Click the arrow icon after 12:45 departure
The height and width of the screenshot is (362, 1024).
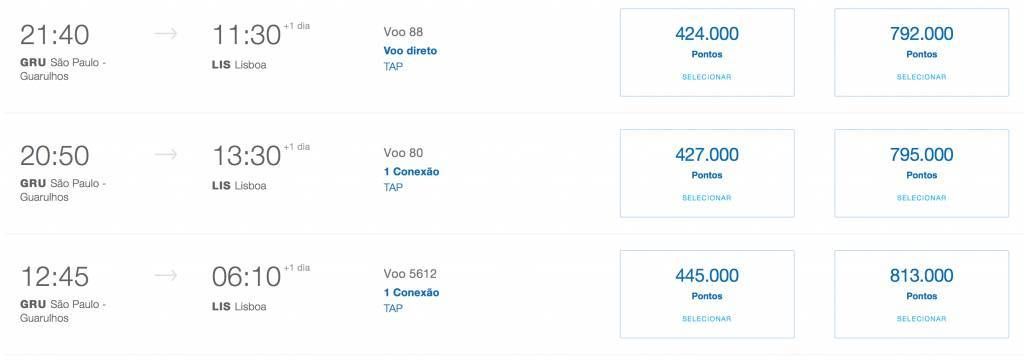tap(165, 276)
